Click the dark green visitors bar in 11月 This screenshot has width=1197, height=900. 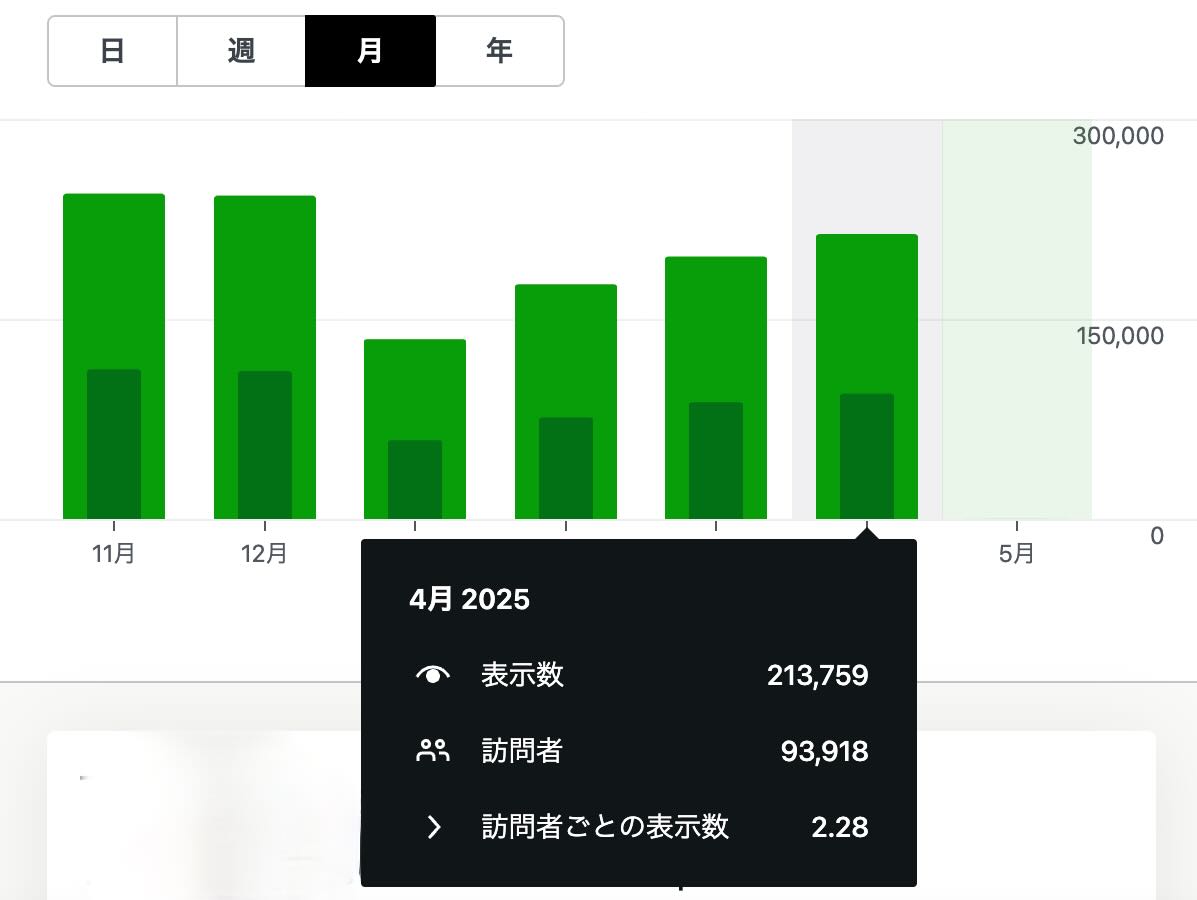pyautogui.click(x=114, y=444)
